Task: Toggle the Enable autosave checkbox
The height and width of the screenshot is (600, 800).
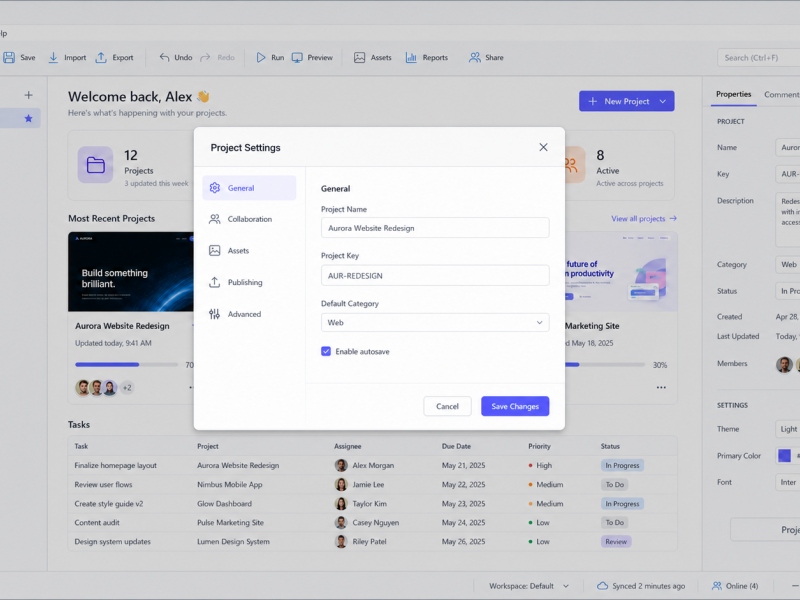Action: [x=326, y=352]
